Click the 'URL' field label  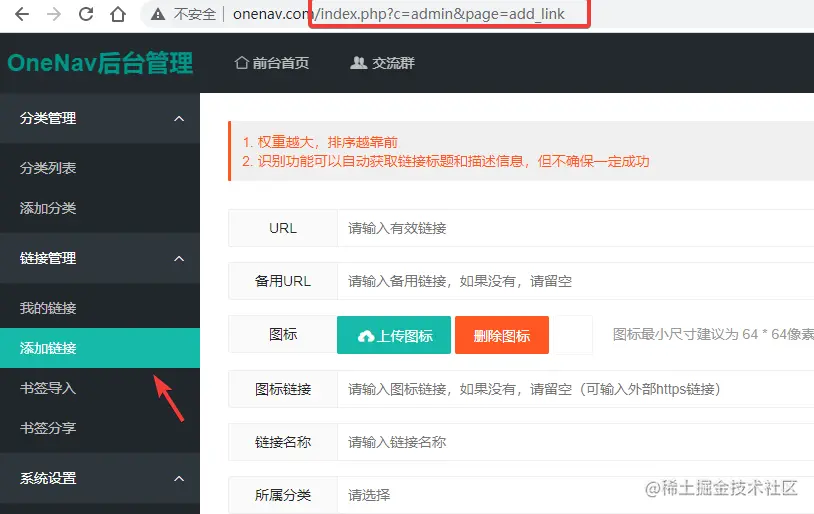point(283,228)
